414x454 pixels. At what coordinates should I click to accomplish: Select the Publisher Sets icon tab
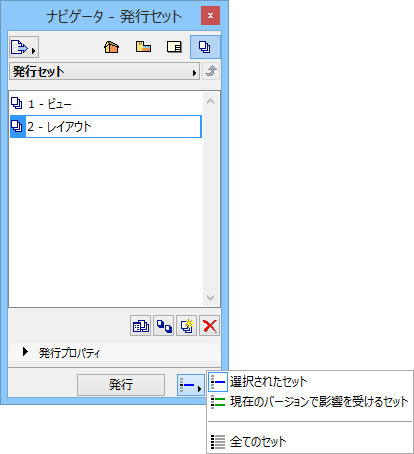tap(205, 47)
